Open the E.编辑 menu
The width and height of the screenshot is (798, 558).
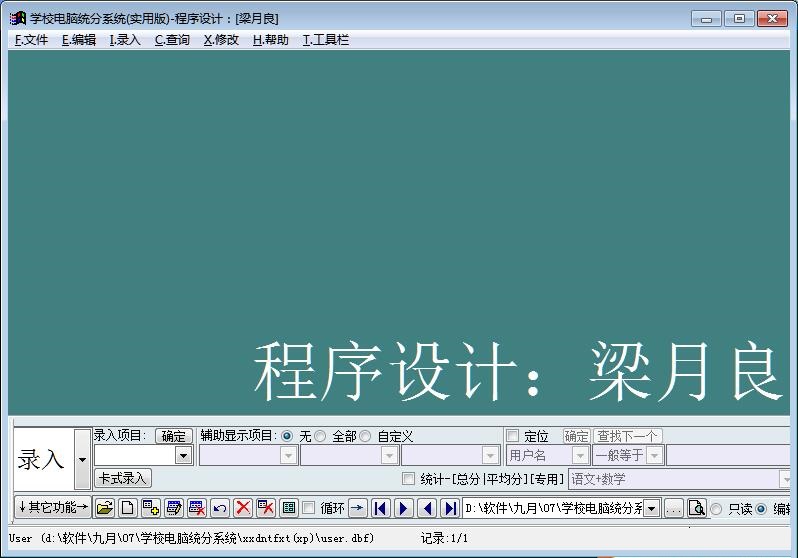tap(79, 40)
